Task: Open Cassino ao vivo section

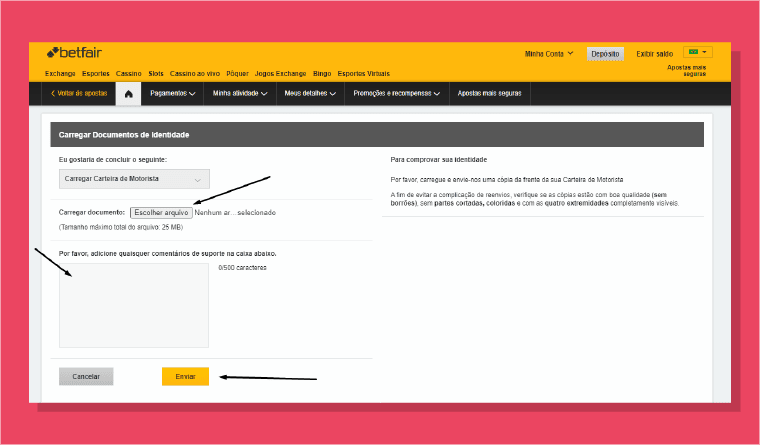Action: 194,74
